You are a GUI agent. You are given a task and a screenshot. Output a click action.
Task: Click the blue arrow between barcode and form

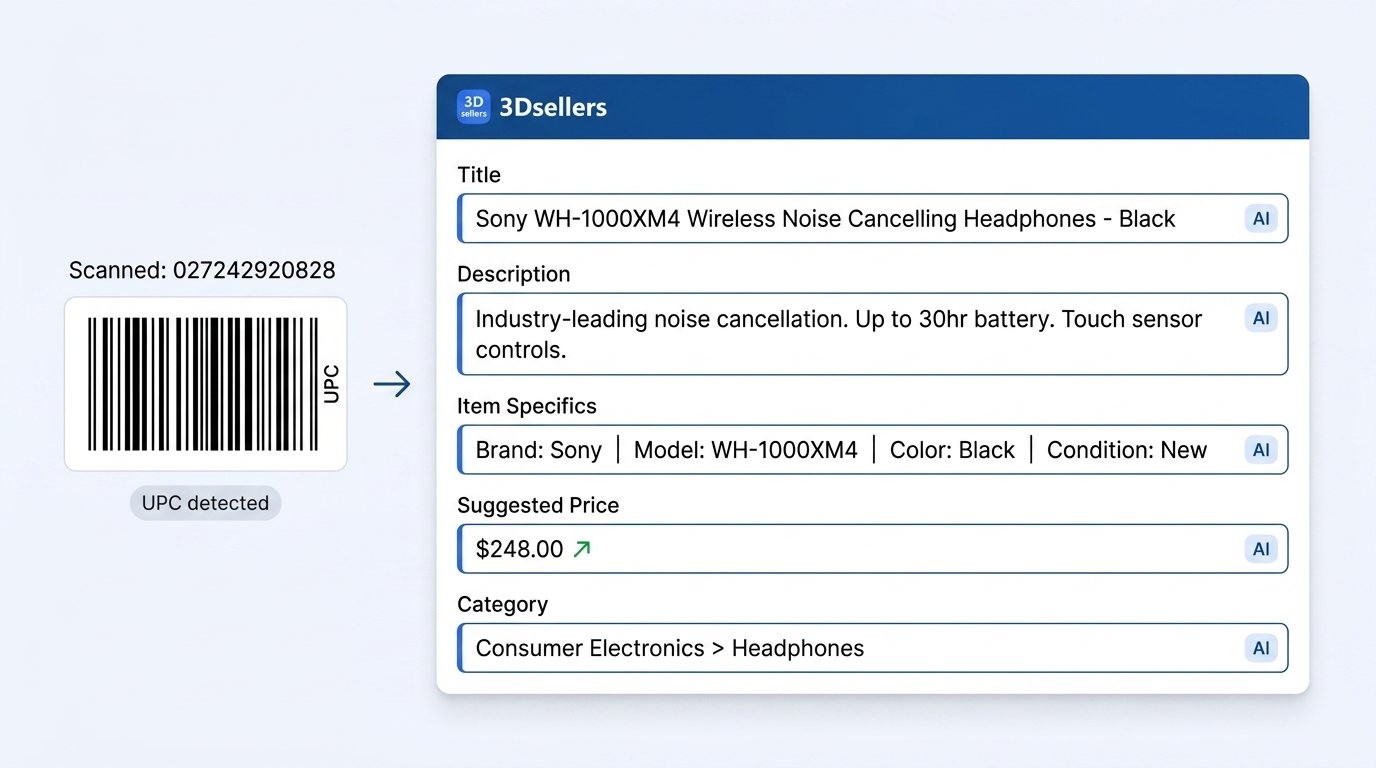392,384
